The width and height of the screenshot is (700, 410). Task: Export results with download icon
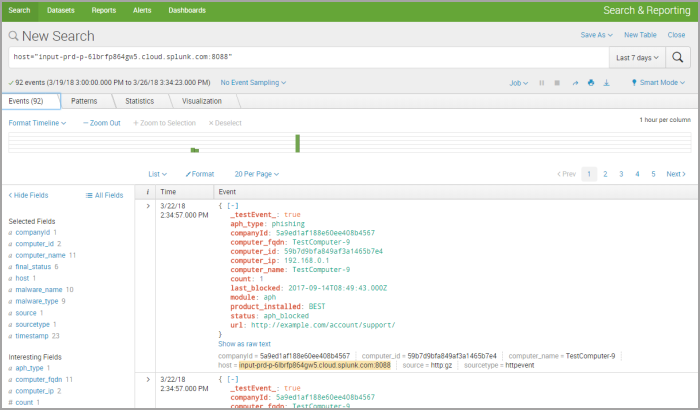(x=606, y=83)
